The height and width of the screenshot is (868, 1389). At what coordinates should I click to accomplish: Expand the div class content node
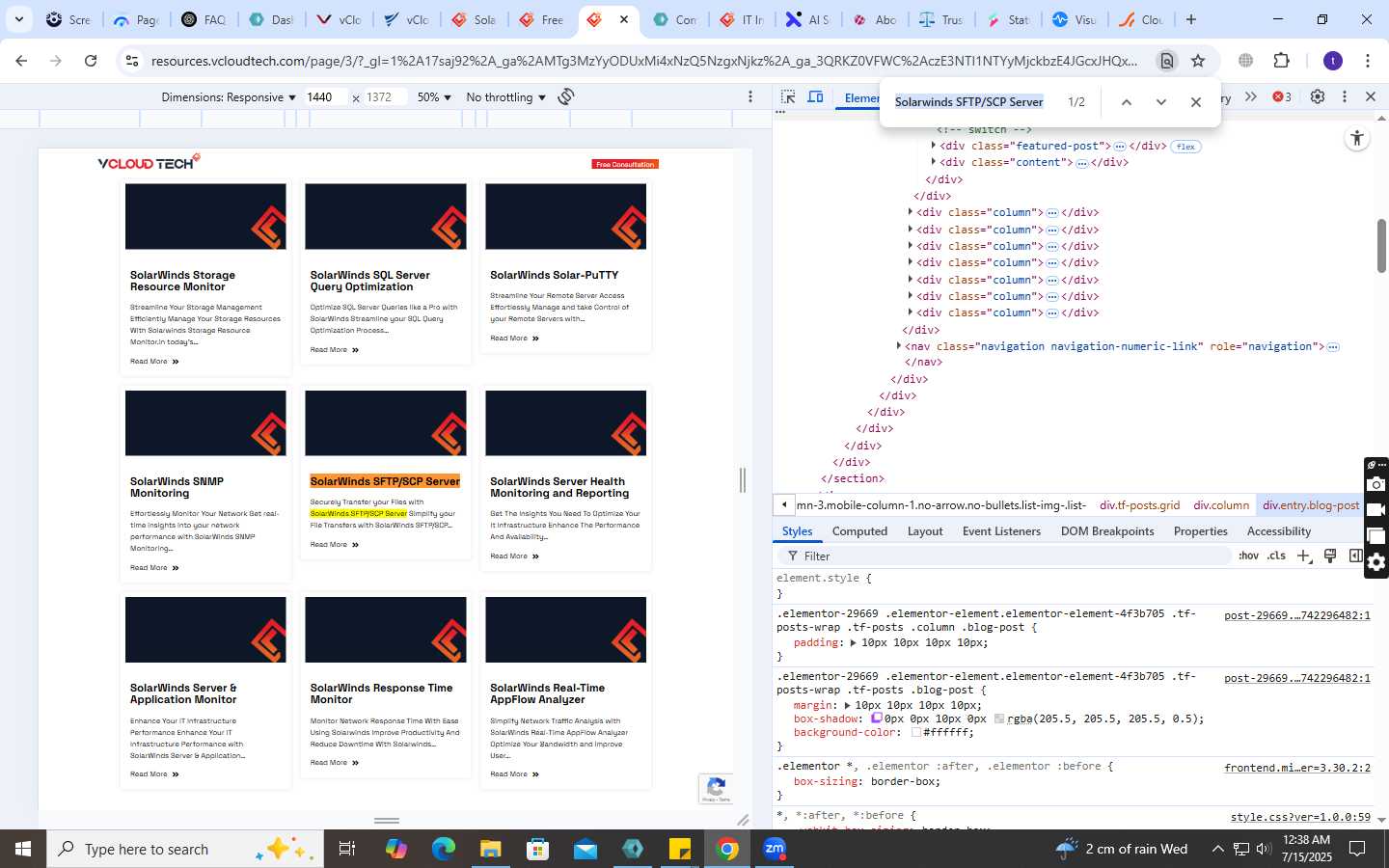click(933, 162)
